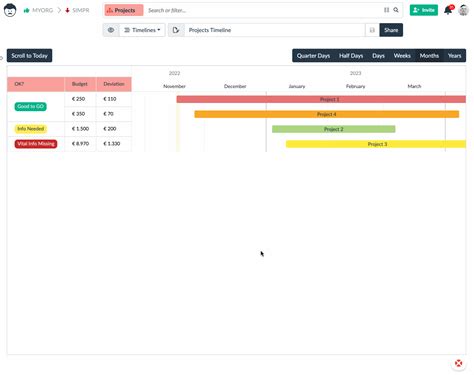Click the magnifier search icon
The width and height of the screenshot is (474, 375).
[396, 10]
